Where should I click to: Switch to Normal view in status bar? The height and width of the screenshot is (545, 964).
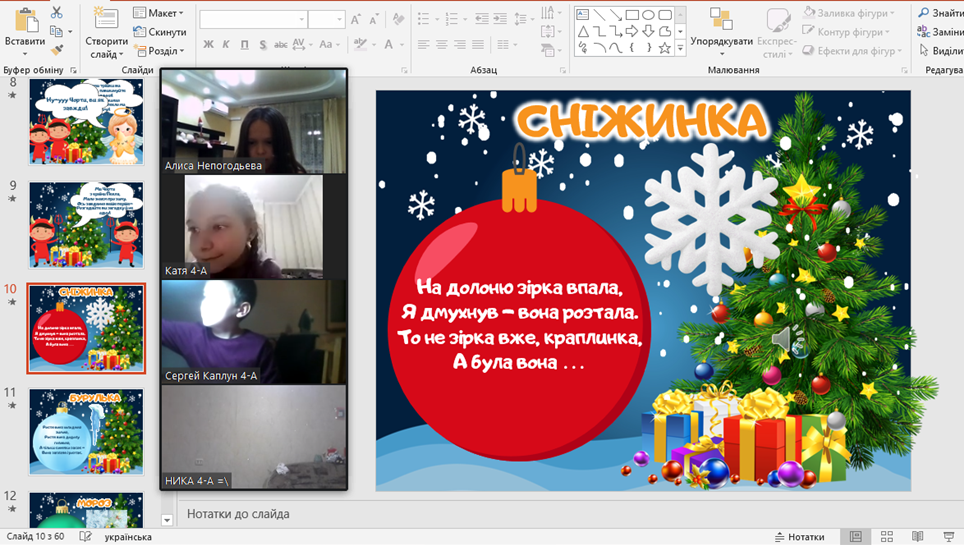855,536
